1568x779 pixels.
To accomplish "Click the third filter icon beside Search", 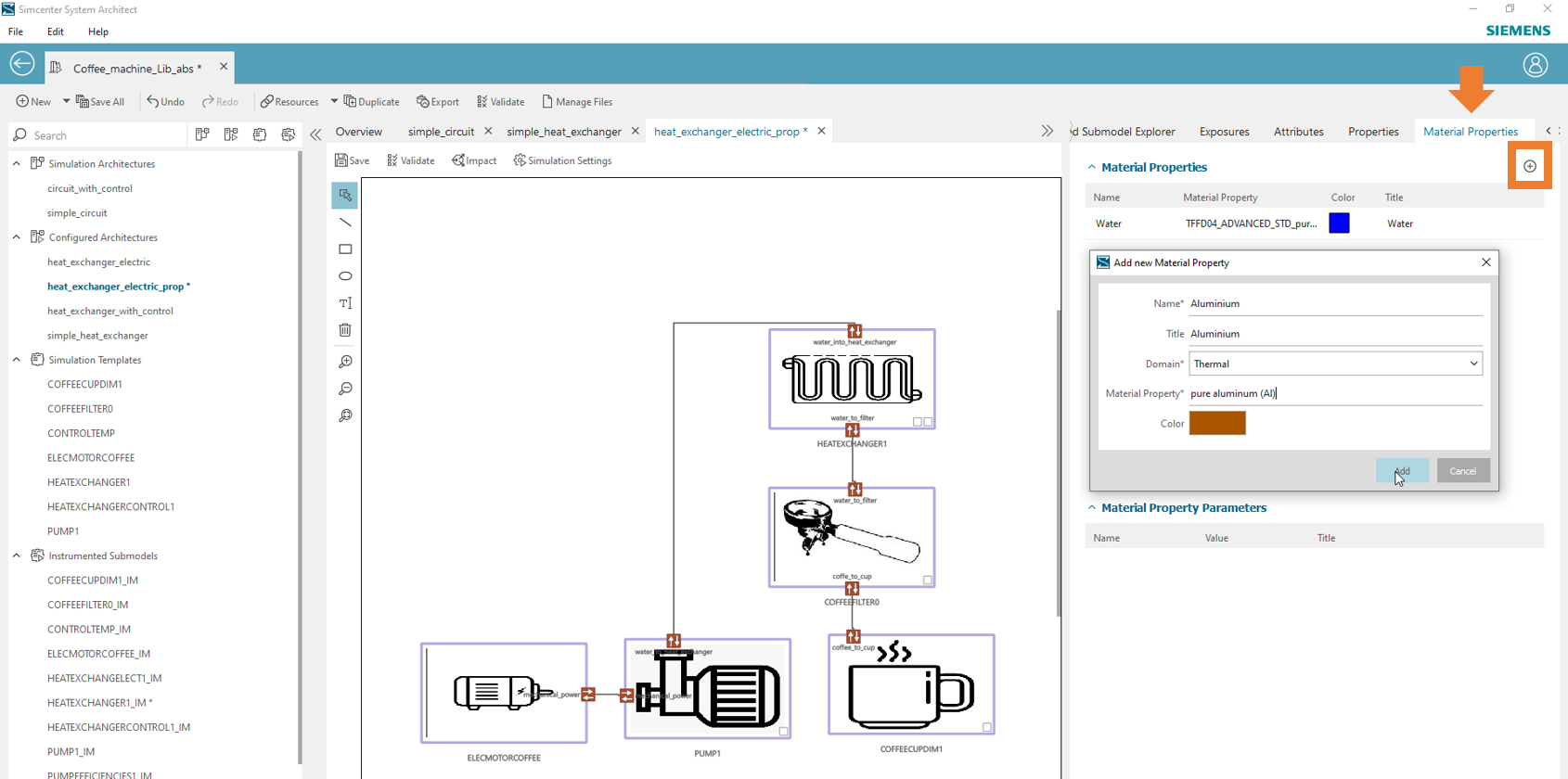I will [260, 134].
